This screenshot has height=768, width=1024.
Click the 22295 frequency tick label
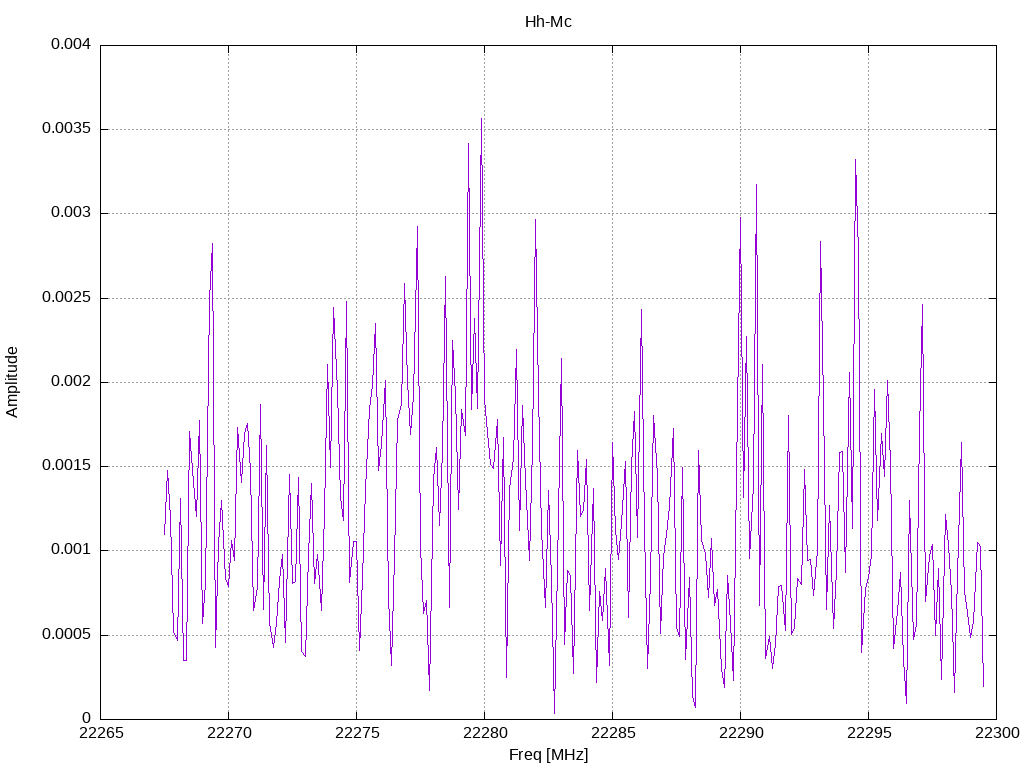coord(868,734)
